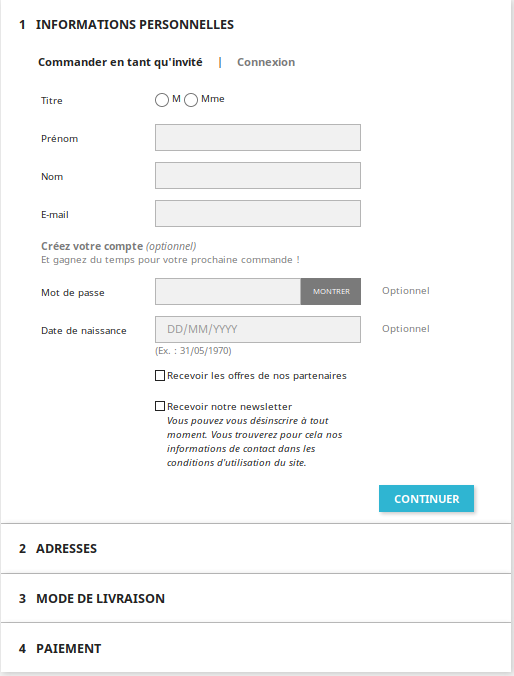
Task: Click the MONTRER password button
Action: point(331,291)
